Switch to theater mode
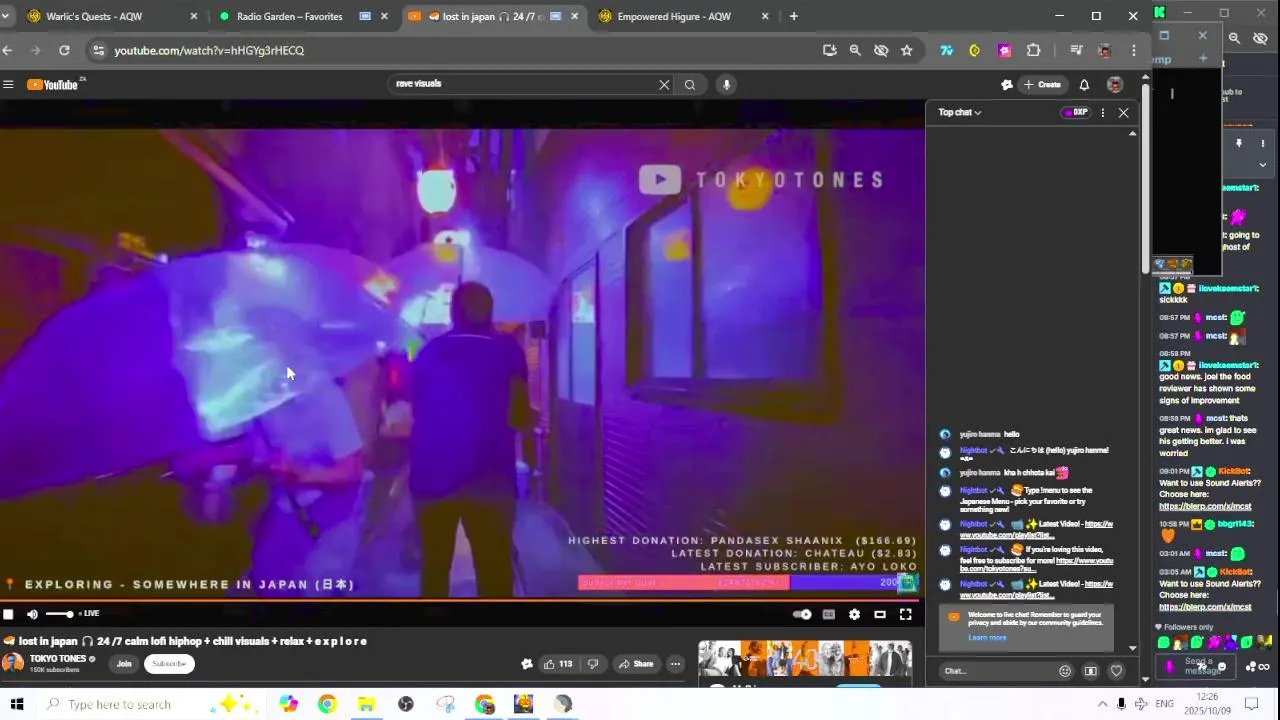The height and width of the screenshot is (720, 1280). (880, 614)
